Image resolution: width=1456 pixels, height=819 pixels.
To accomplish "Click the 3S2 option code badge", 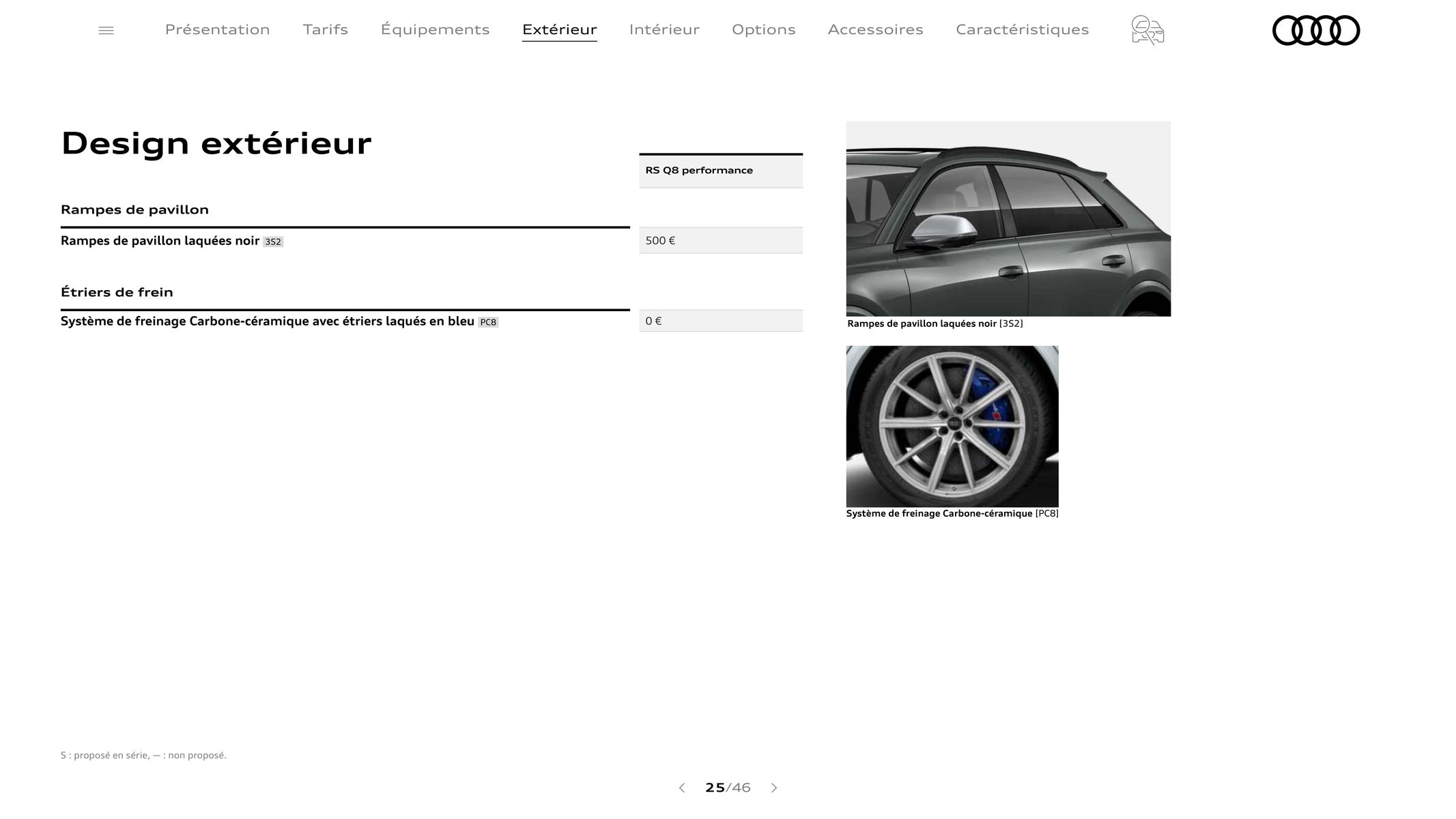I will point(273,242).
